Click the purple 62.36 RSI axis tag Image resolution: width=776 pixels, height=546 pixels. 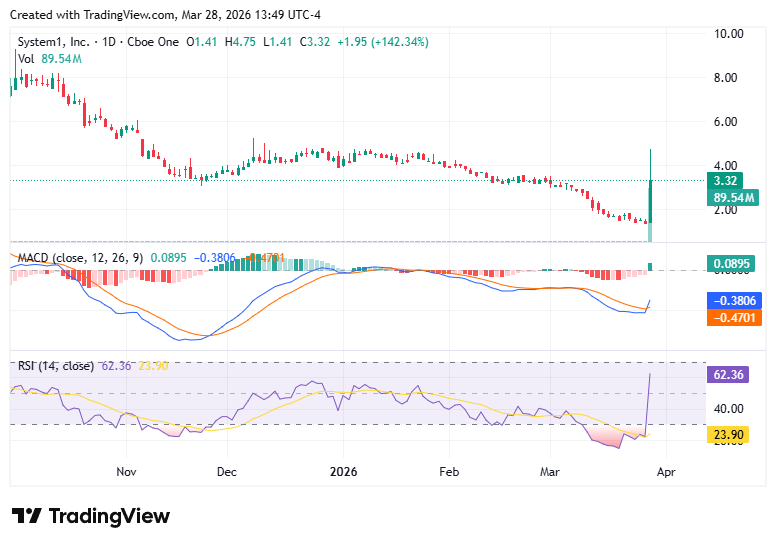click(x=729, y=375)
